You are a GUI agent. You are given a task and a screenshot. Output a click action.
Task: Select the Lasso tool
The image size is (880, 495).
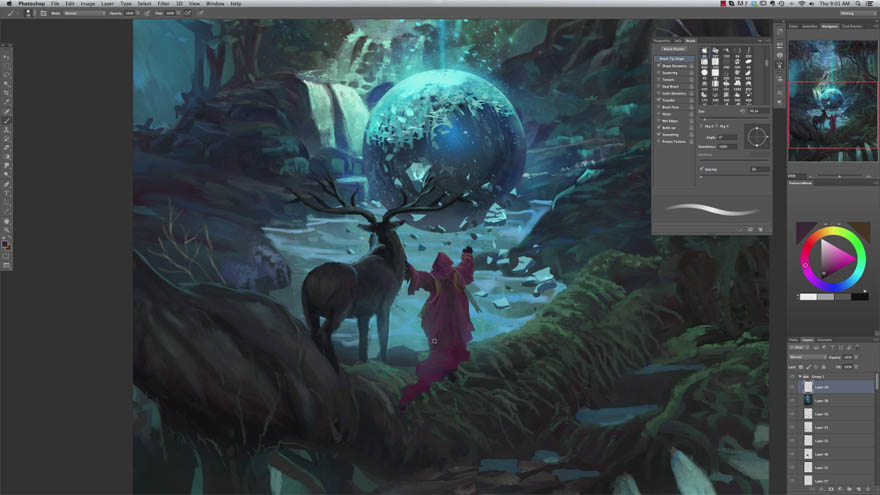click(x=6, y=74)
